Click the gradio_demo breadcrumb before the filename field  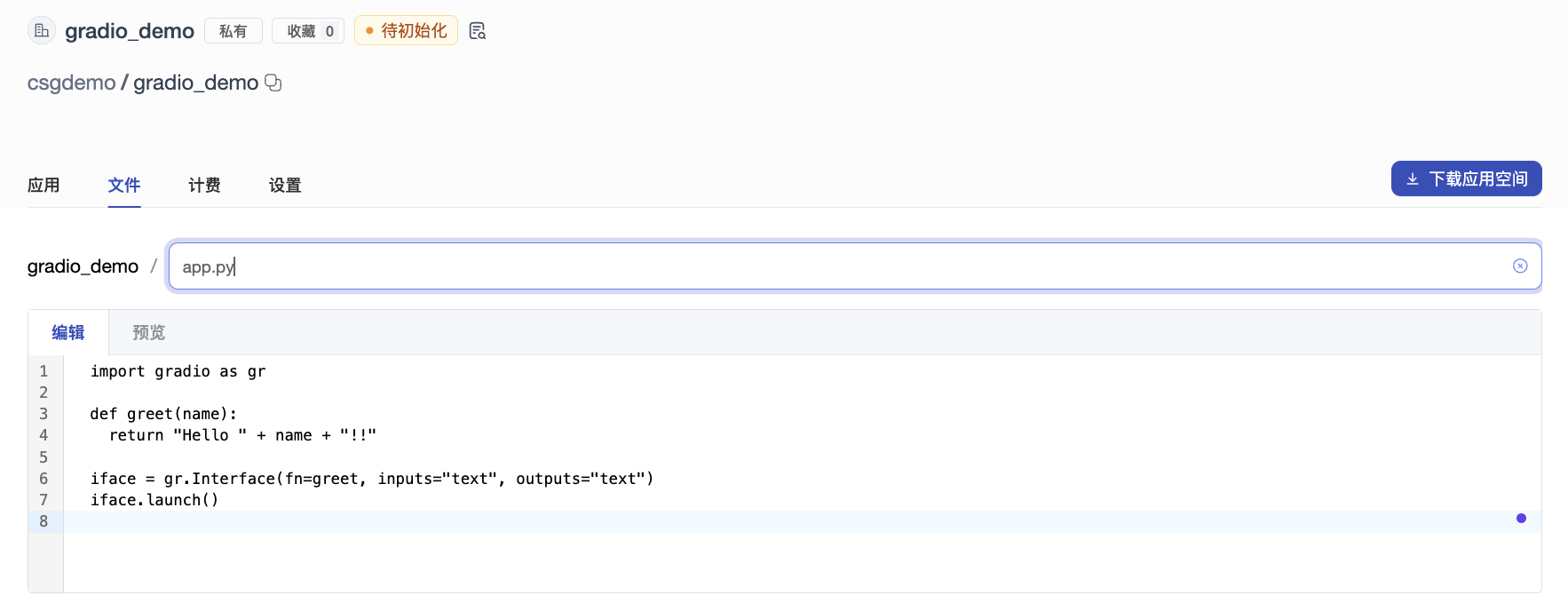click(83, 266)
